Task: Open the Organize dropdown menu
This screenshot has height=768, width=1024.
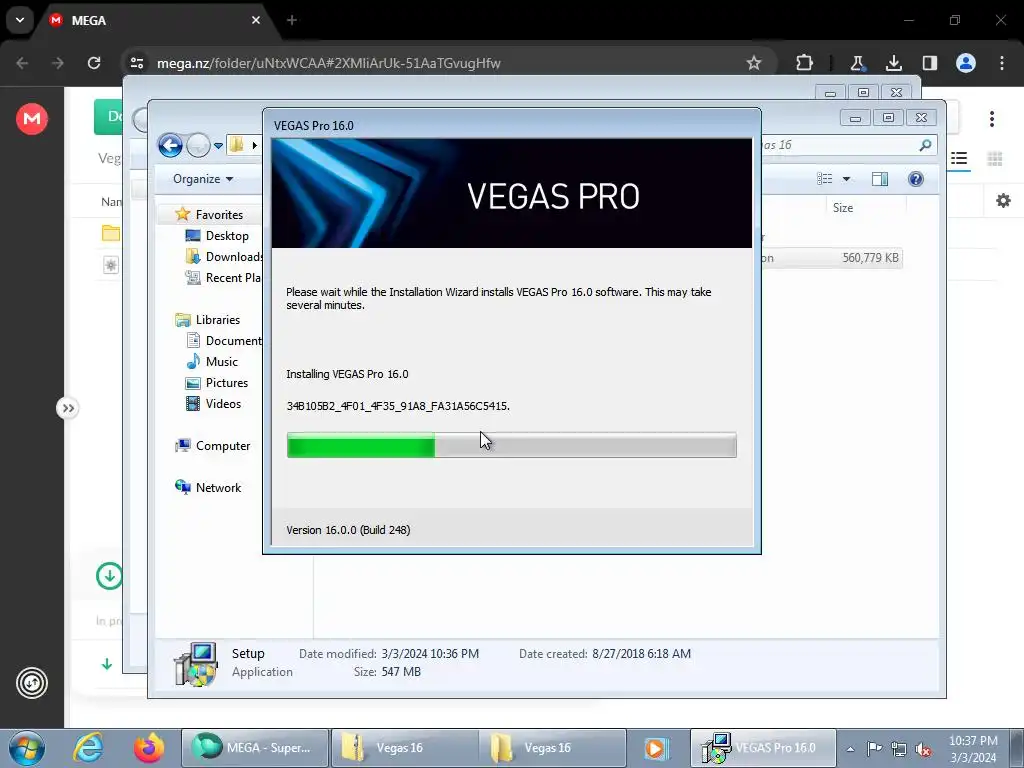Action: pos(202,179)
